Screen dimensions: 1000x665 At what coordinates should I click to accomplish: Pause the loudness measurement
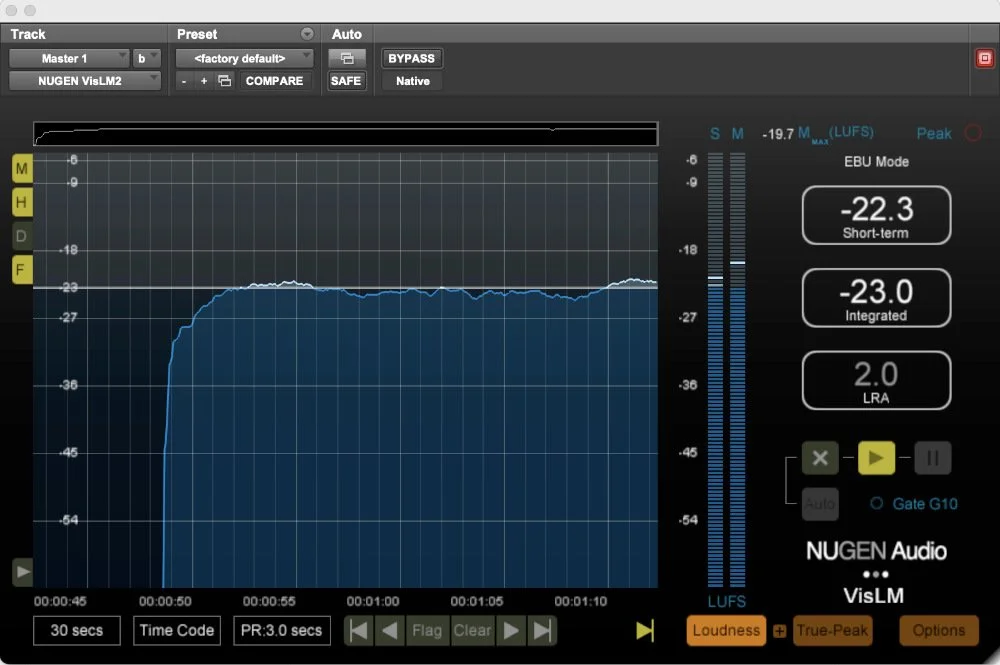click(932, 458)
